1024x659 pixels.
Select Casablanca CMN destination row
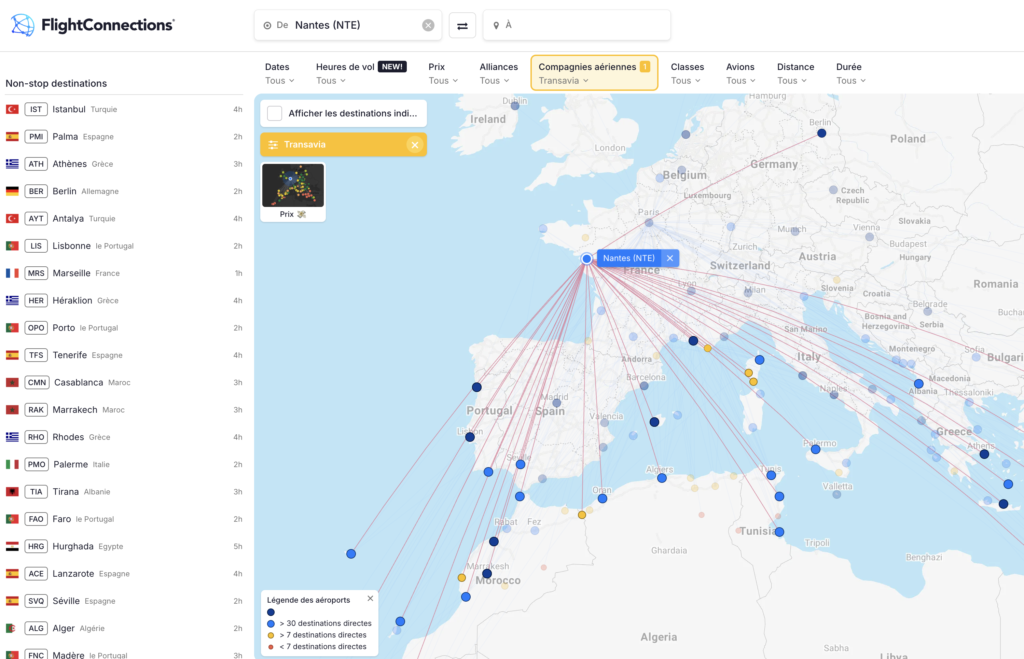124,383
